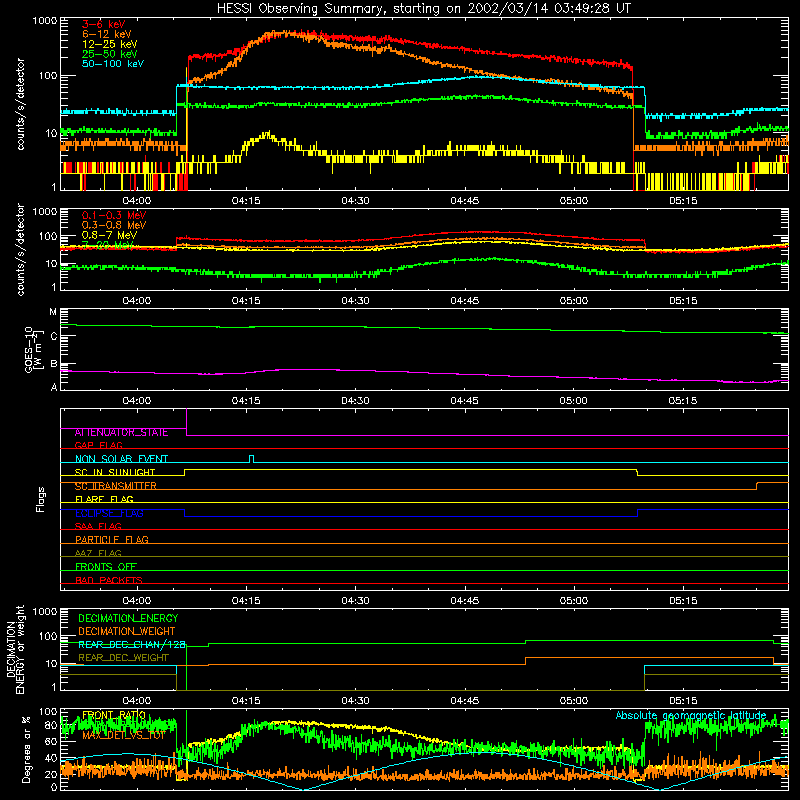Click the NON_SOLAR_EVENT pulse near 04:15

[251, 458]
